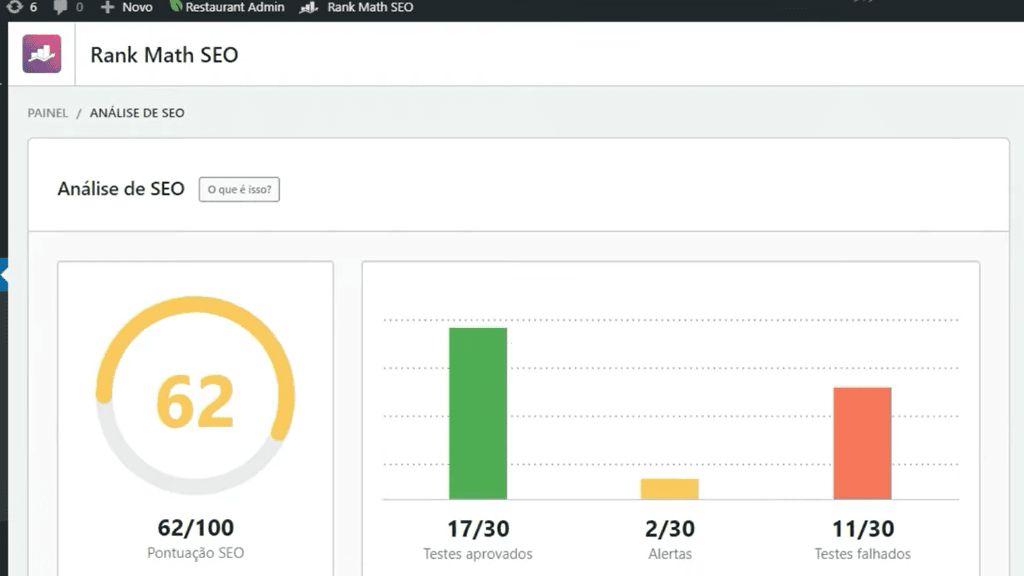Click the plus icon next to Novo

(107, 7)
